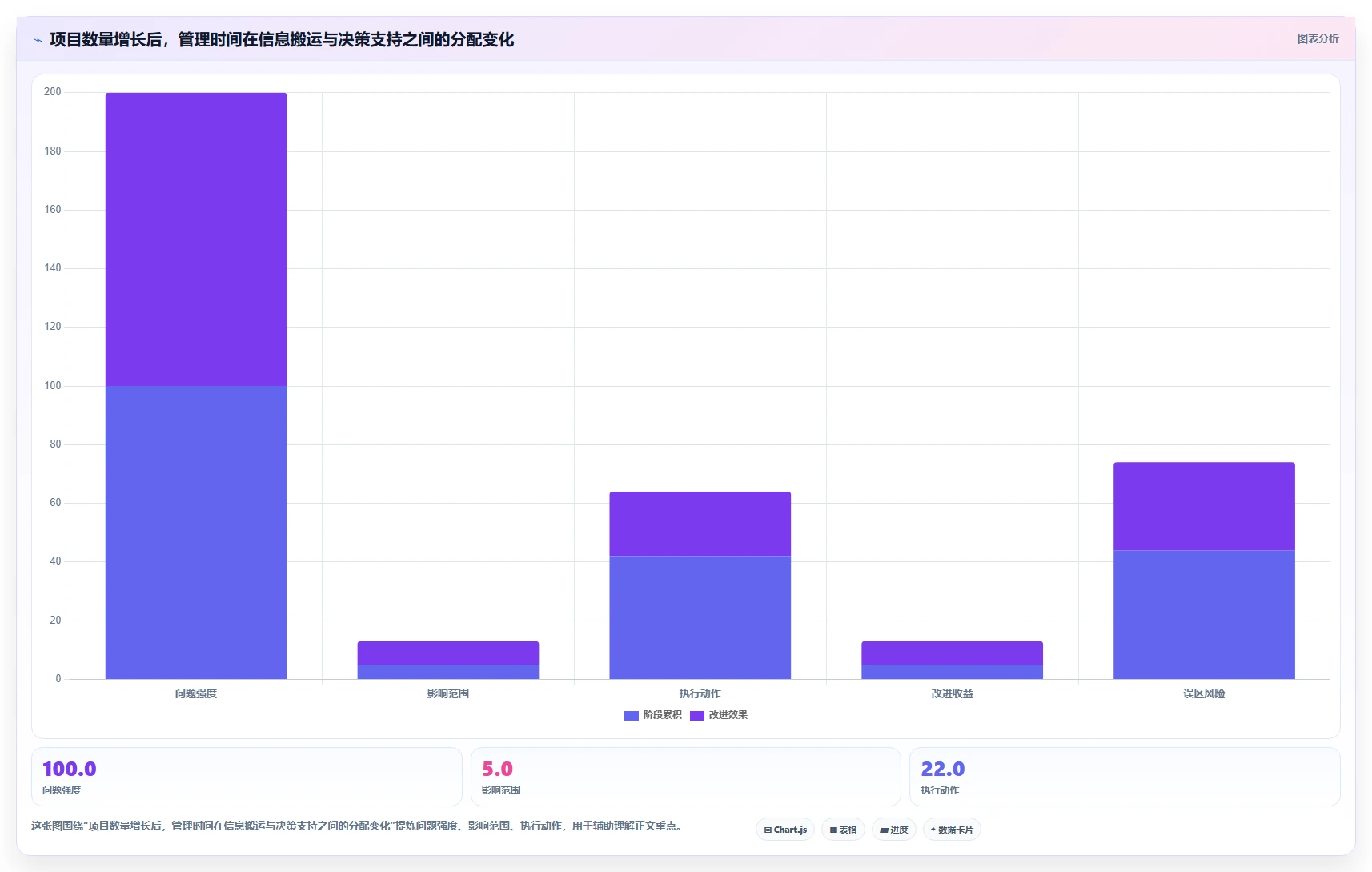
Task: Click the 阶段累积 blue legend swatch
Action: (632, 715)
